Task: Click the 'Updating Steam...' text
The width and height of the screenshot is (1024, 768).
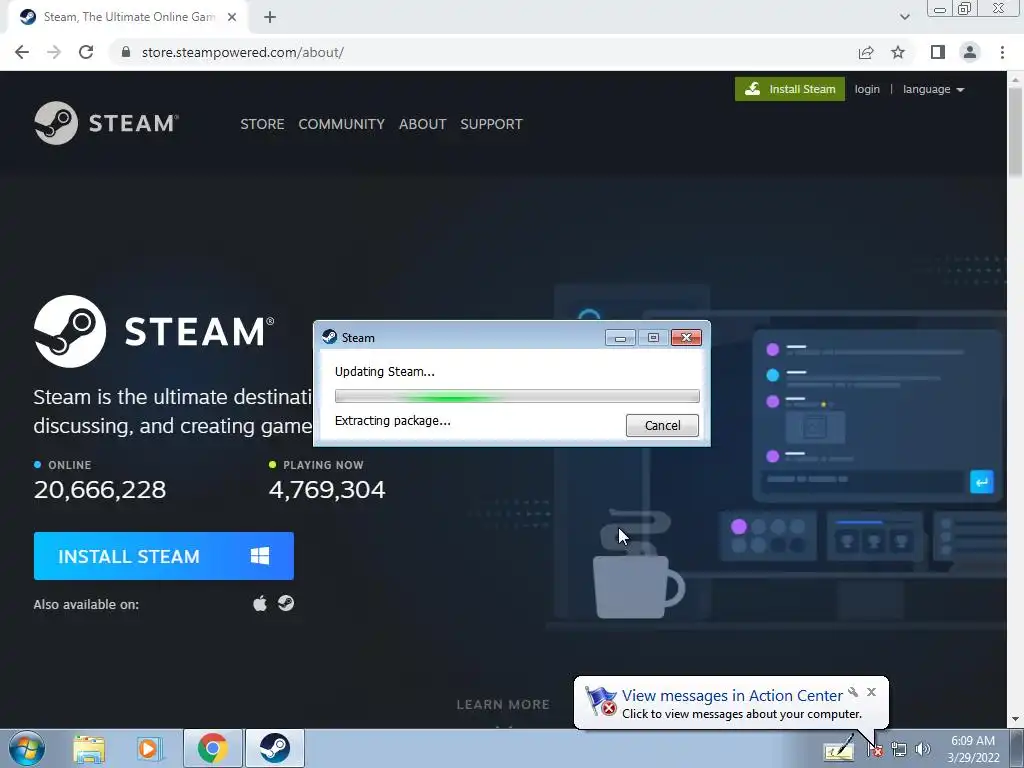Action: [385, 372]
